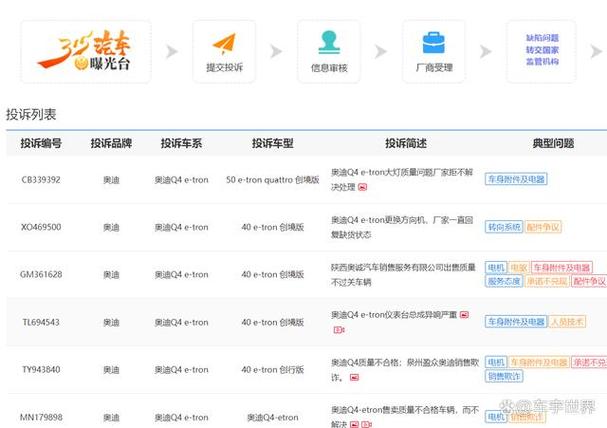
Task: Open complaint 奥迪Q4 e-tron仪表台总成异响严重
Action: point(394,315)
